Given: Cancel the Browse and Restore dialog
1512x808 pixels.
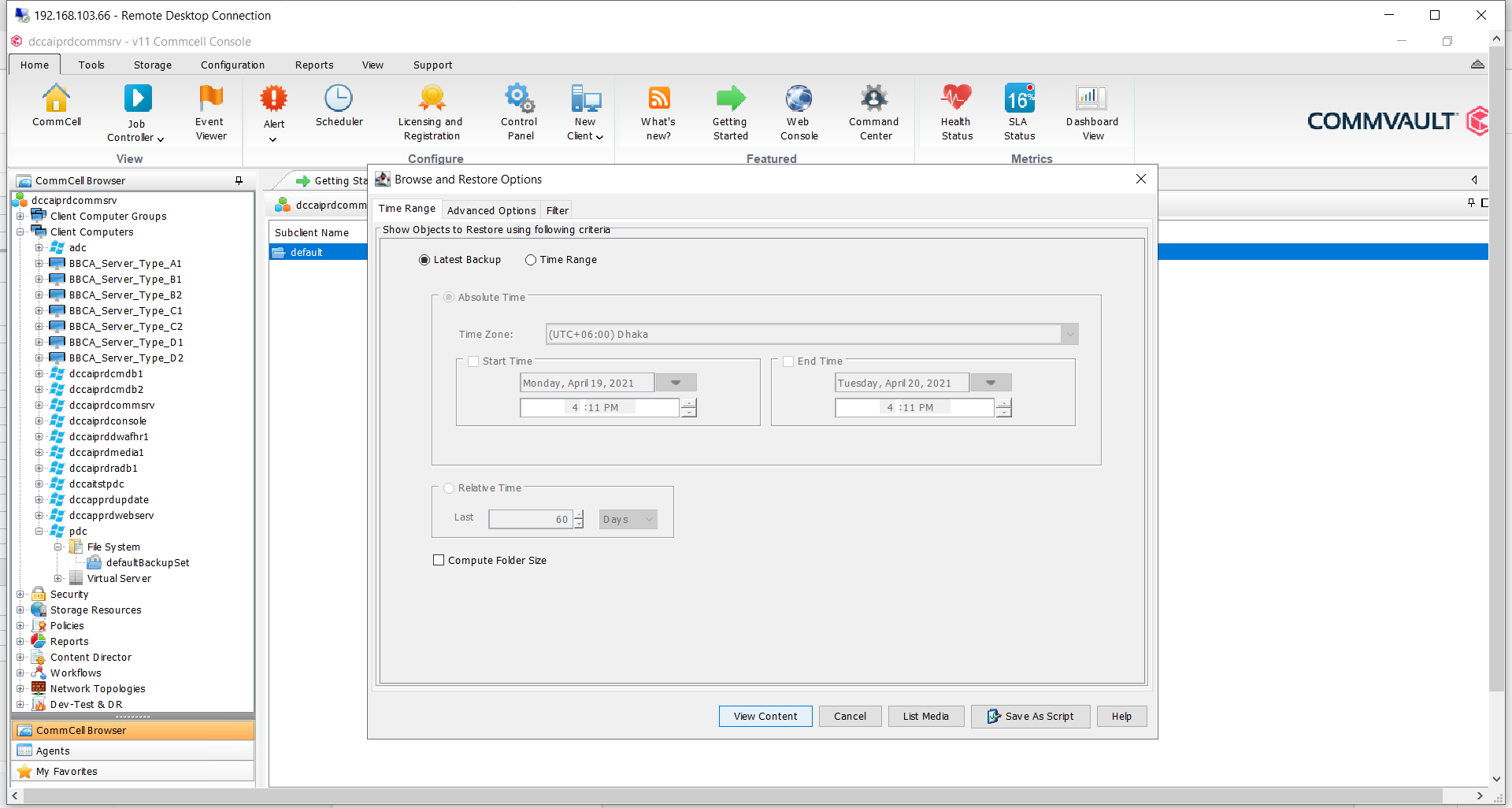Looking at the screenshot, I should [850, 716].
